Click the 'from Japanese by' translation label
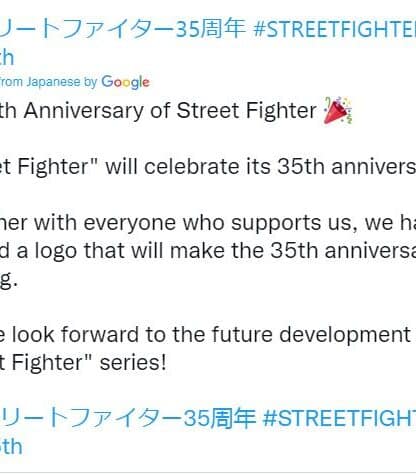The image size is (416, 474). 48,82
